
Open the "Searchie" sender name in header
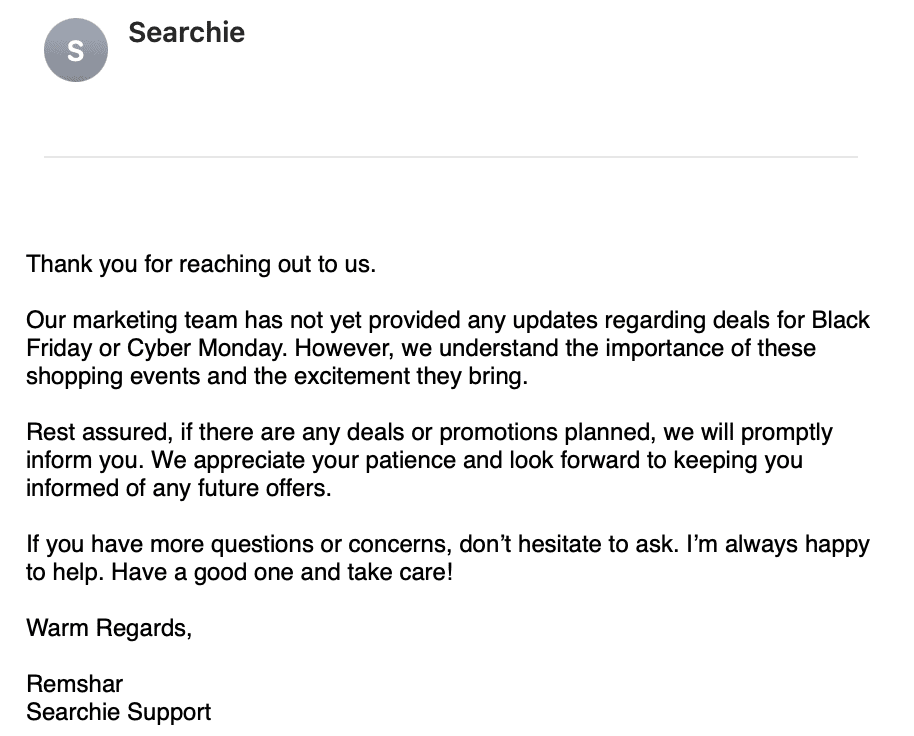click(187, 32)
